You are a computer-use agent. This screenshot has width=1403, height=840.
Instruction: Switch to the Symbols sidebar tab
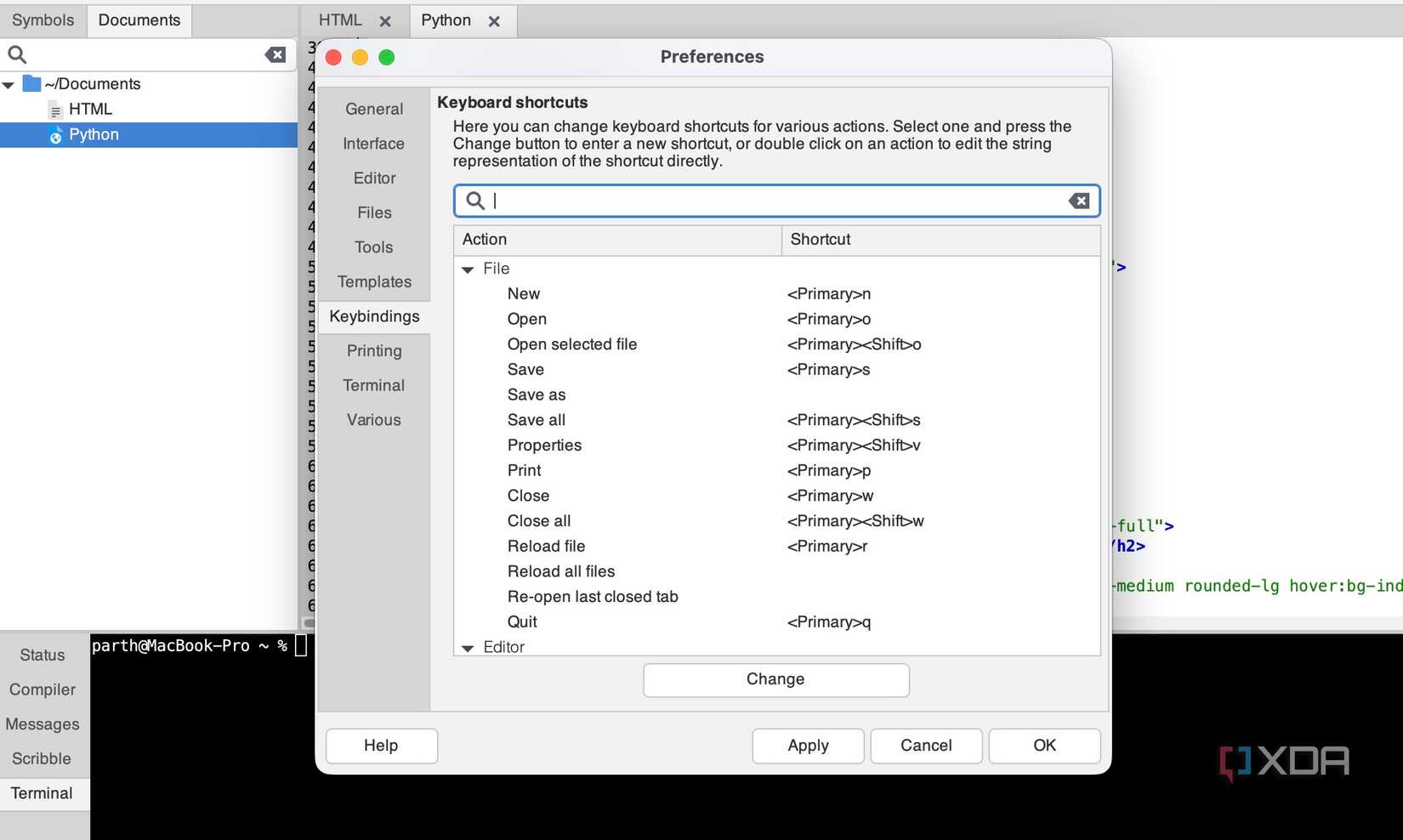[x=43, y=20]
